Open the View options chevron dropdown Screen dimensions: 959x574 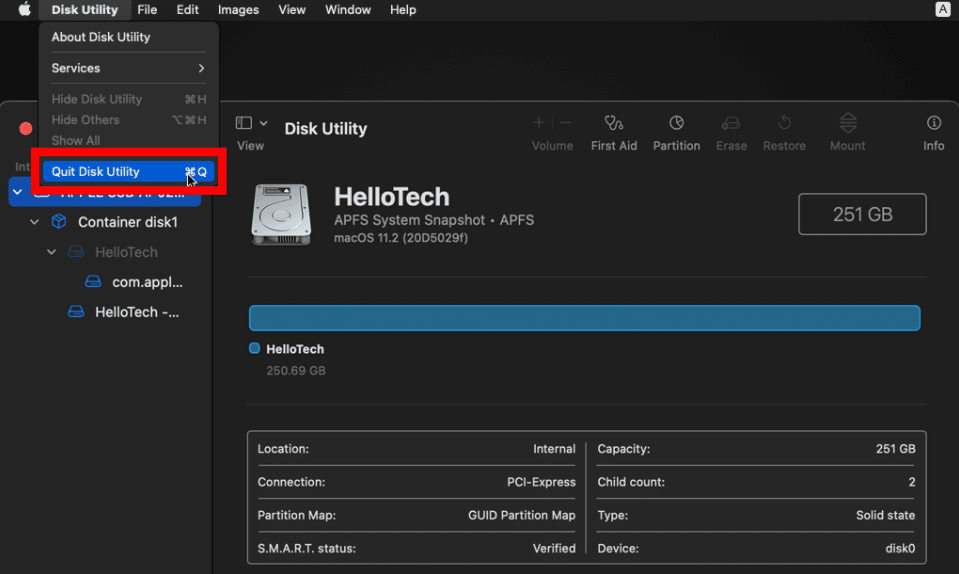coord(263,123)
